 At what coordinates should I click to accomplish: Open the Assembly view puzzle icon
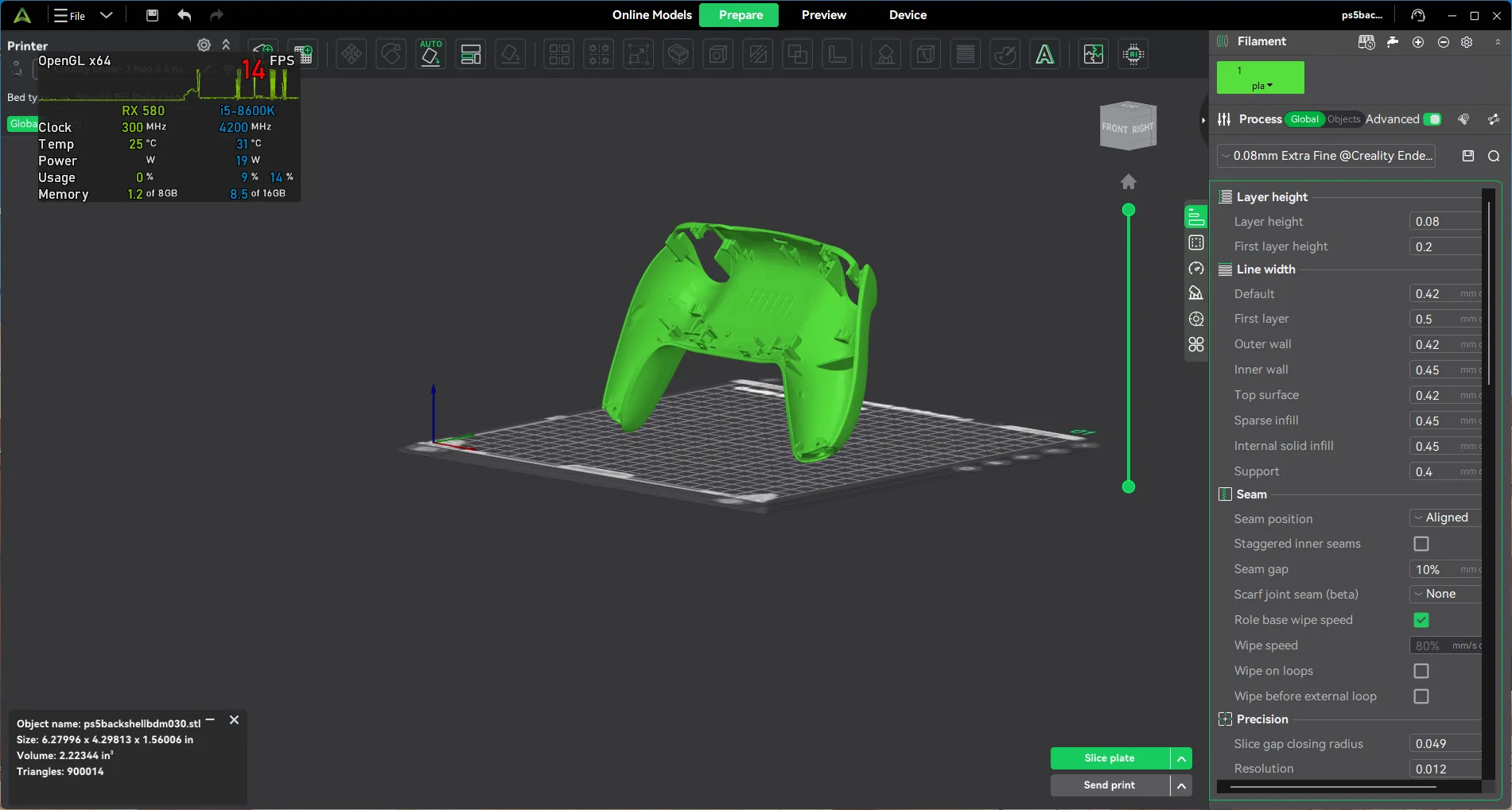click(x=1094, y=54)
